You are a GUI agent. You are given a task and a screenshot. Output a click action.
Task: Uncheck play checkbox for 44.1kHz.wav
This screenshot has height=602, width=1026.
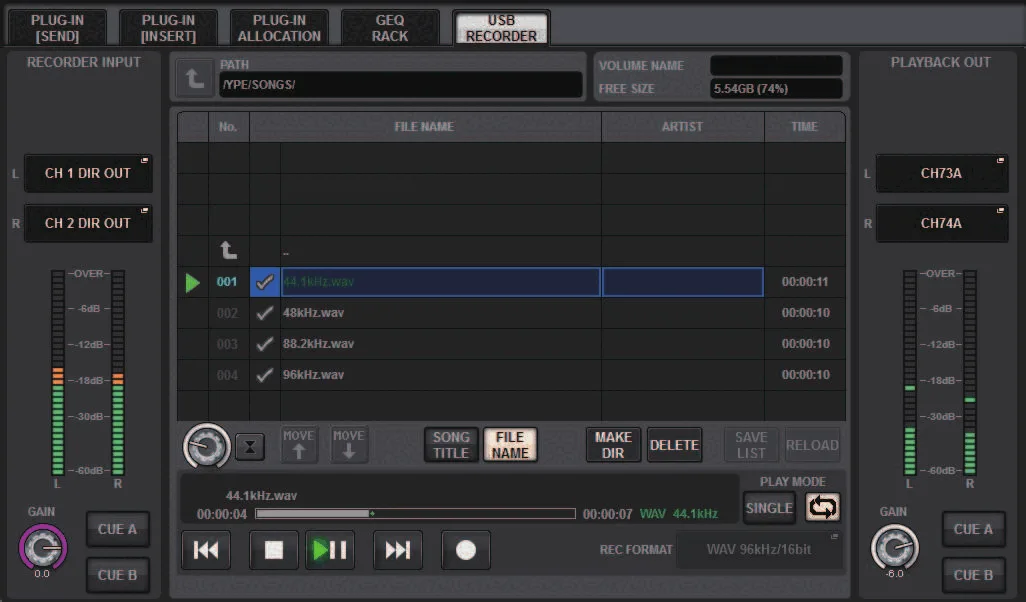[265, 282]
